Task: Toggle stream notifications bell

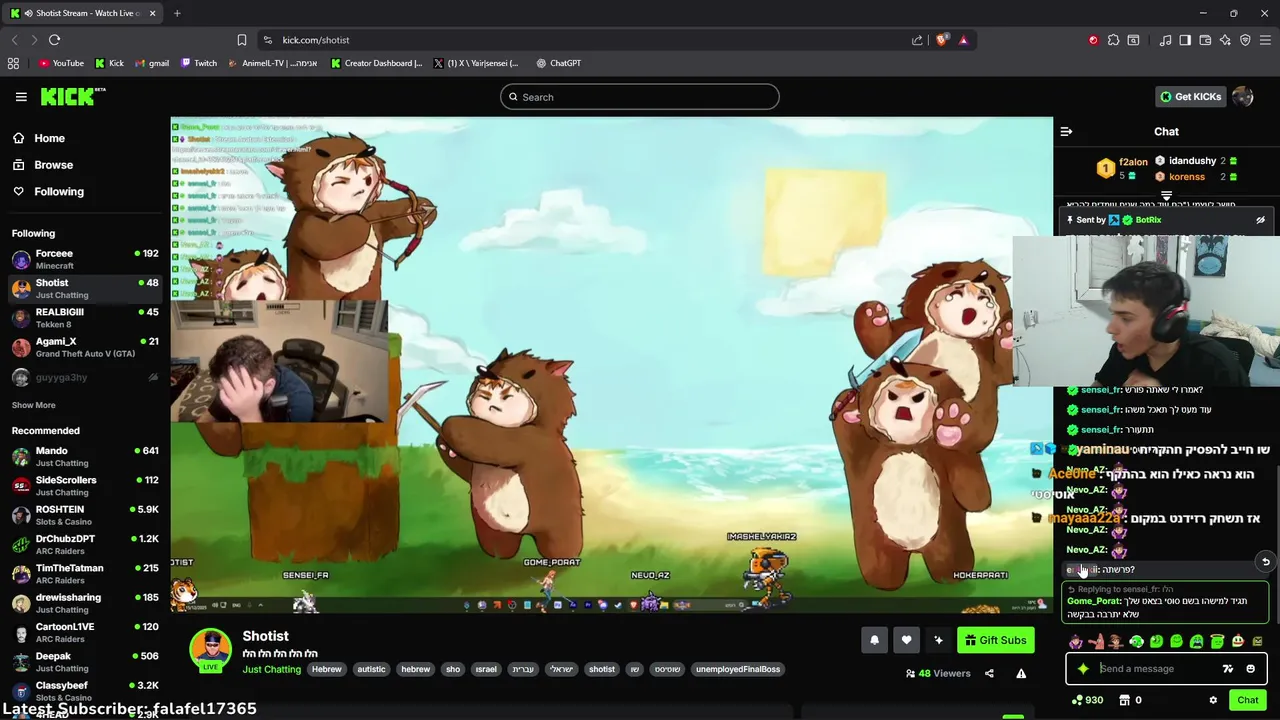Action: point(874,640)
